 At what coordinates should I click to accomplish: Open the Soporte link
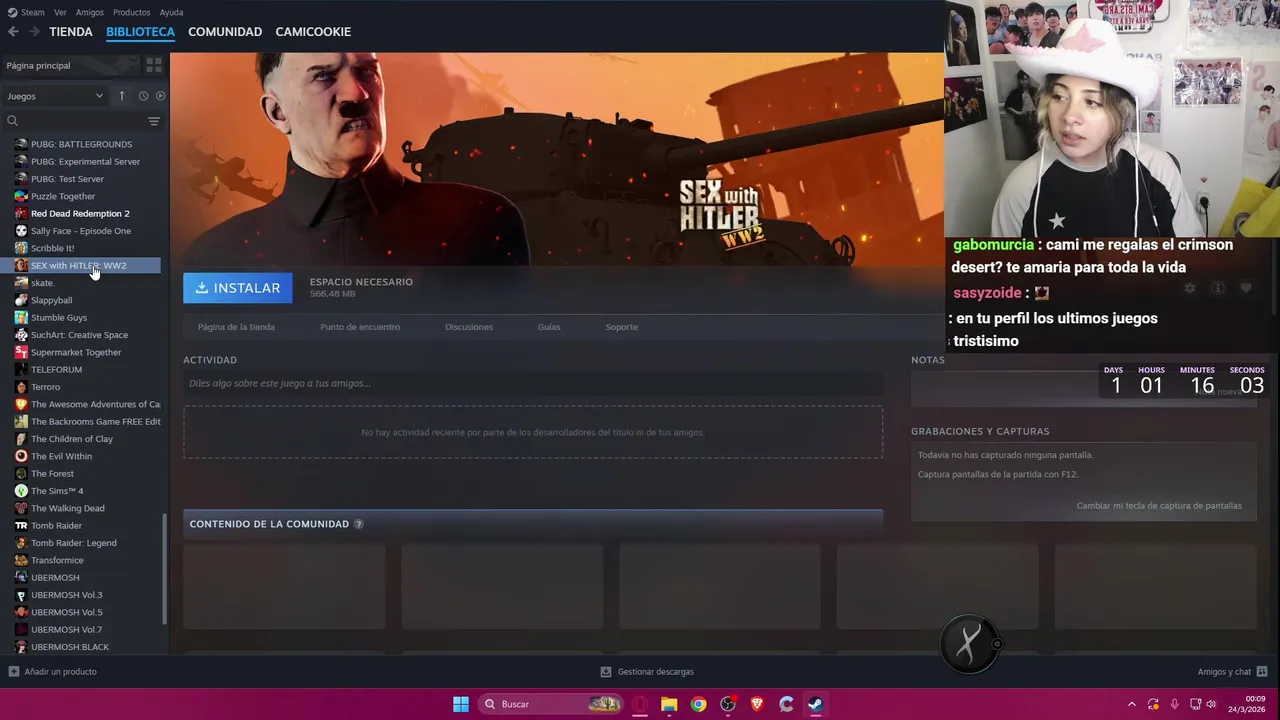pos(621,327)
